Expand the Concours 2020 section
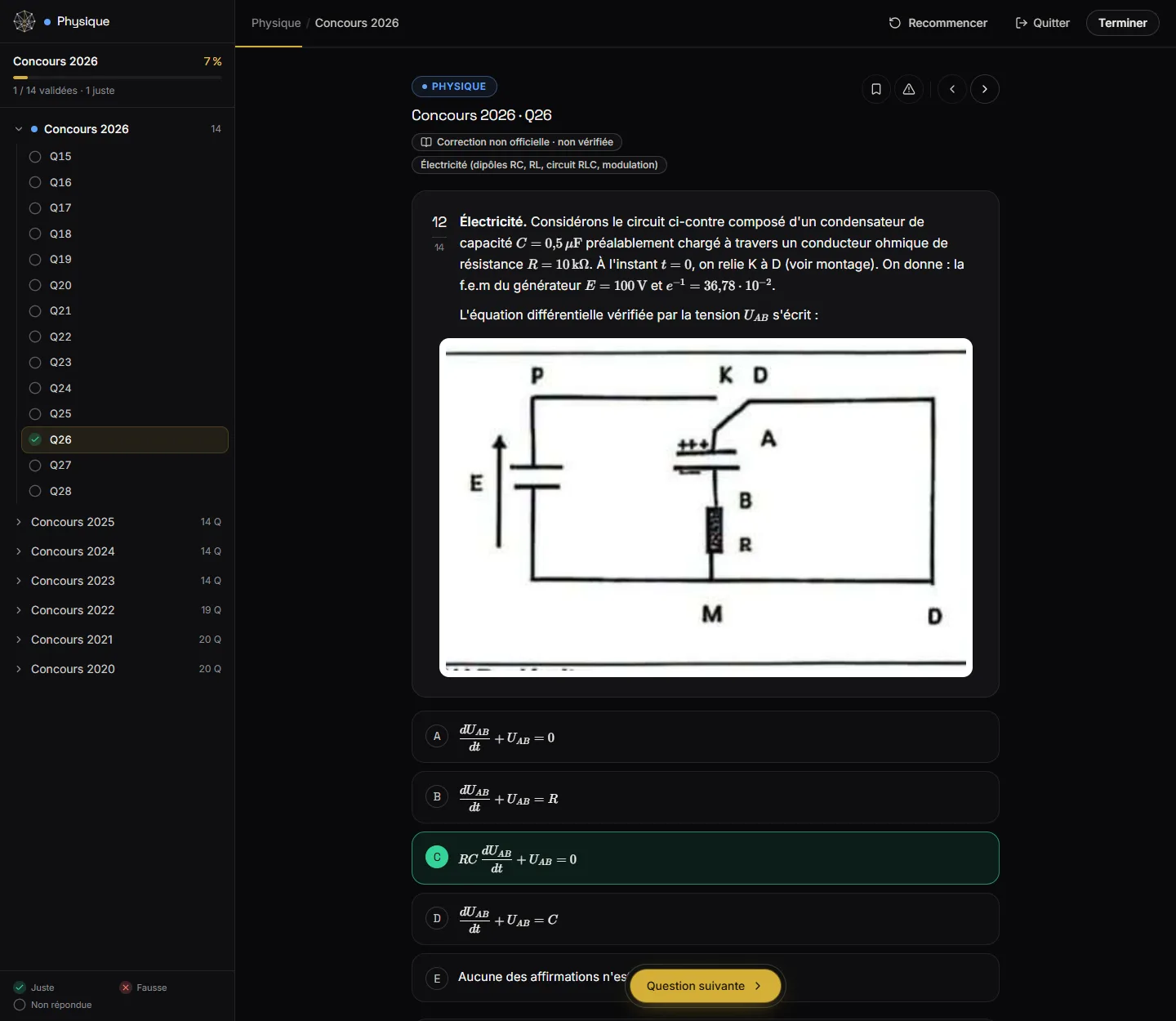 coord(118,669)
